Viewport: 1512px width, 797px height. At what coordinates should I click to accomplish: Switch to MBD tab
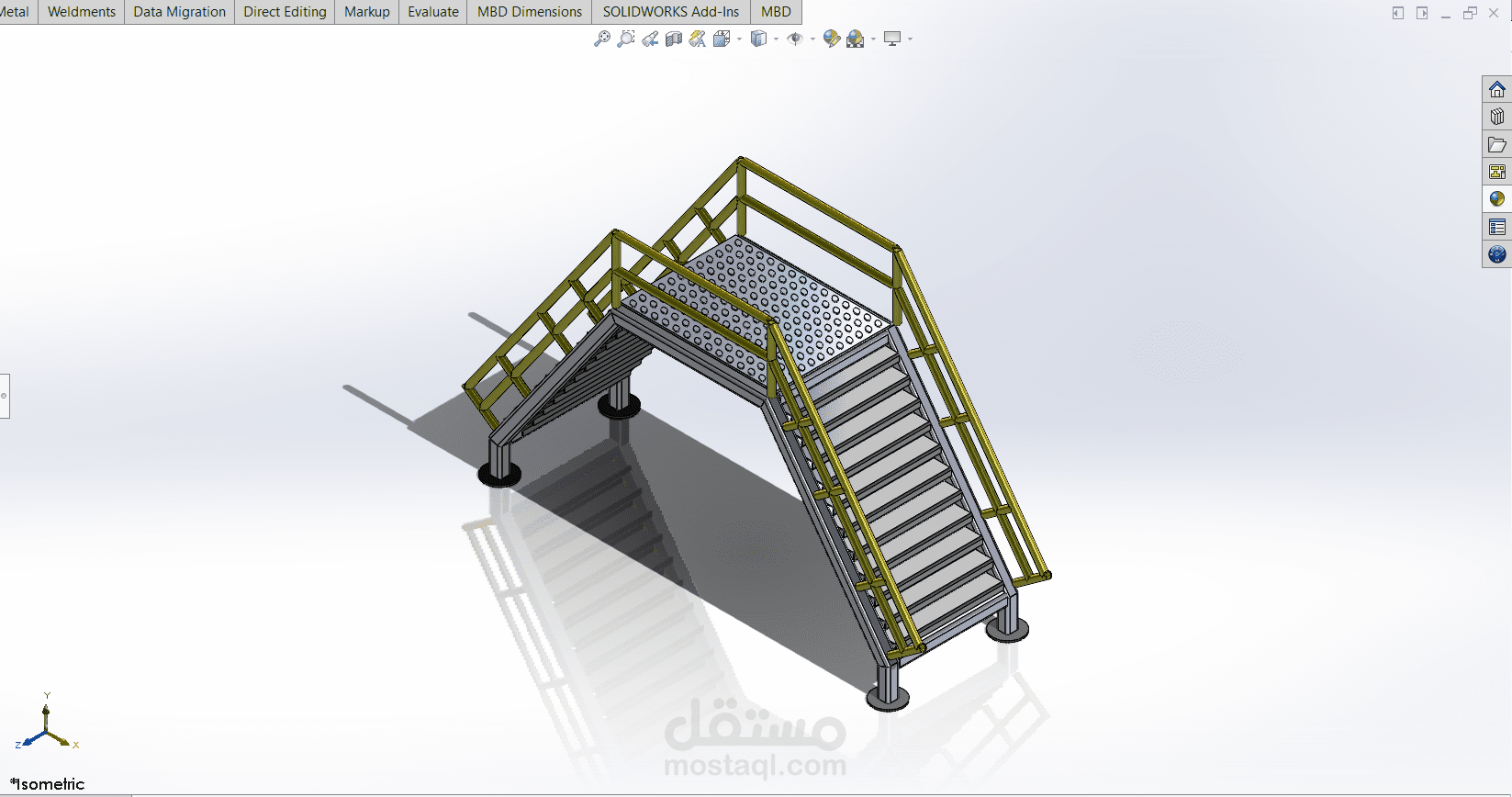(x=776, y=12)
